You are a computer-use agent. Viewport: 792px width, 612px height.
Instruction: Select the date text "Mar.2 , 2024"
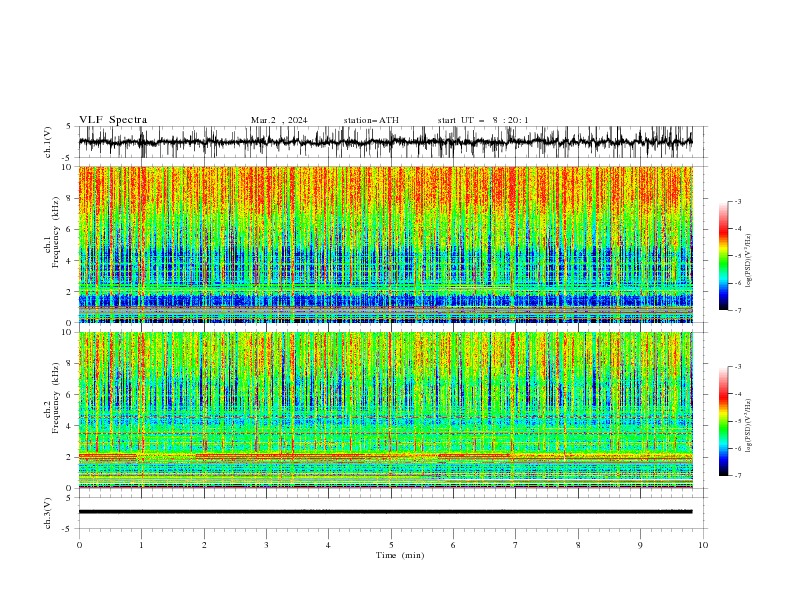(279, 120)
